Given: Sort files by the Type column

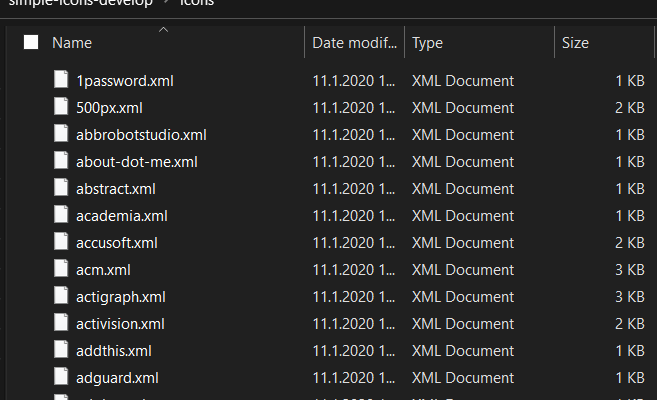Looking at the screenshot, I should coord(427,43).
